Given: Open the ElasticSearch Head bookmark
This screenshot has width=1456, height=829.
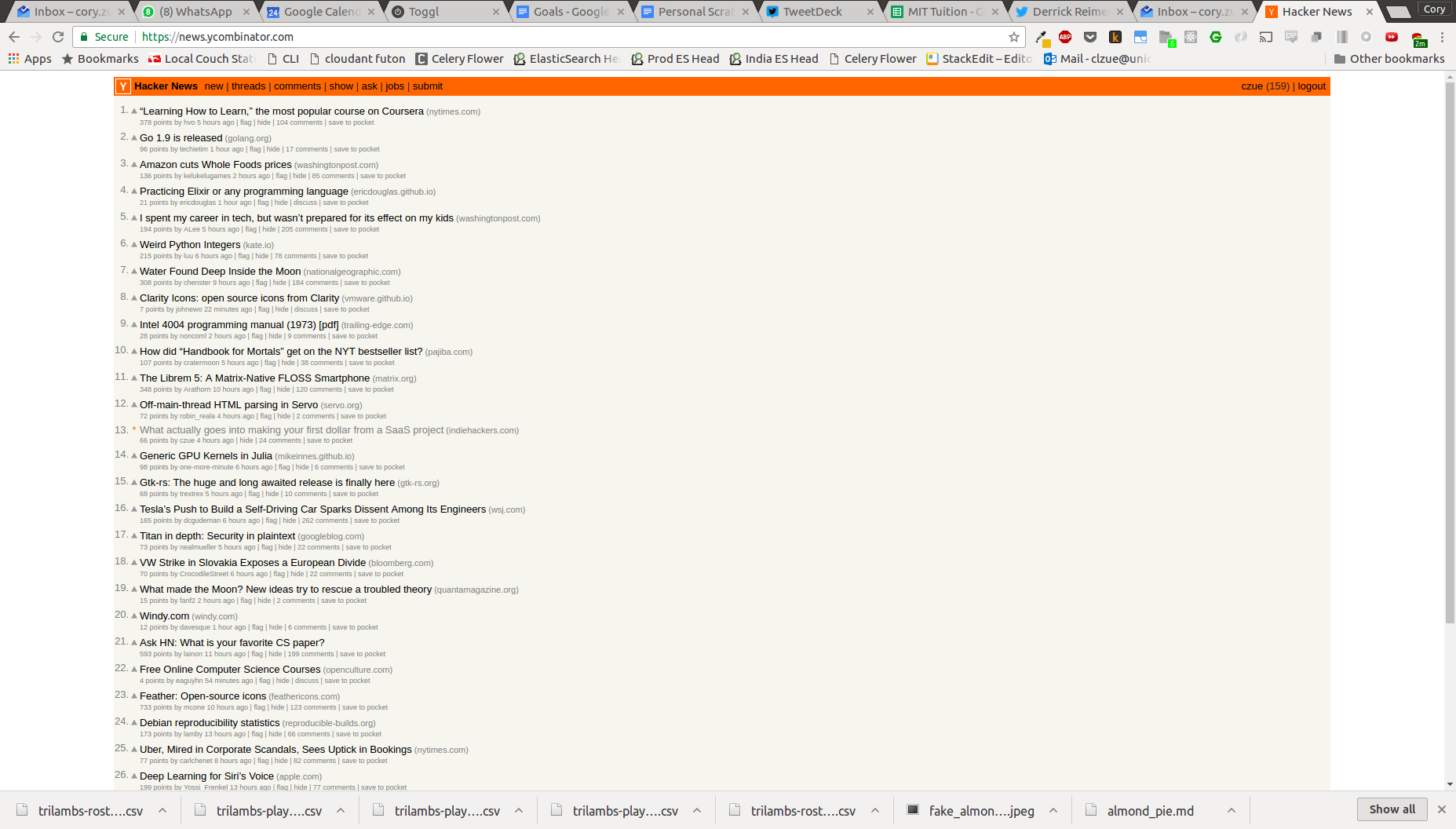Looking at the screenshot, I should 567,59.
